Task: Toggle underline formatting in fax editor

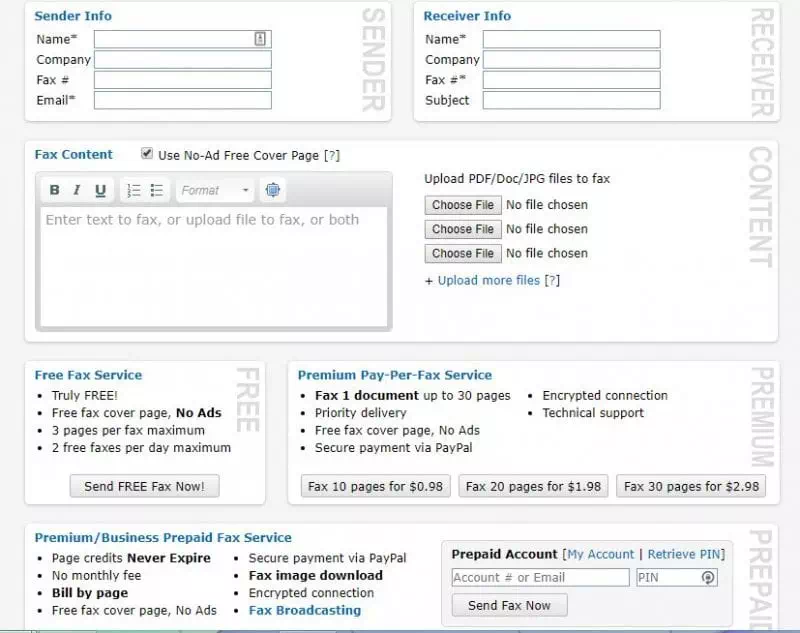Action: pyautogui.click(x=100, y=190)
